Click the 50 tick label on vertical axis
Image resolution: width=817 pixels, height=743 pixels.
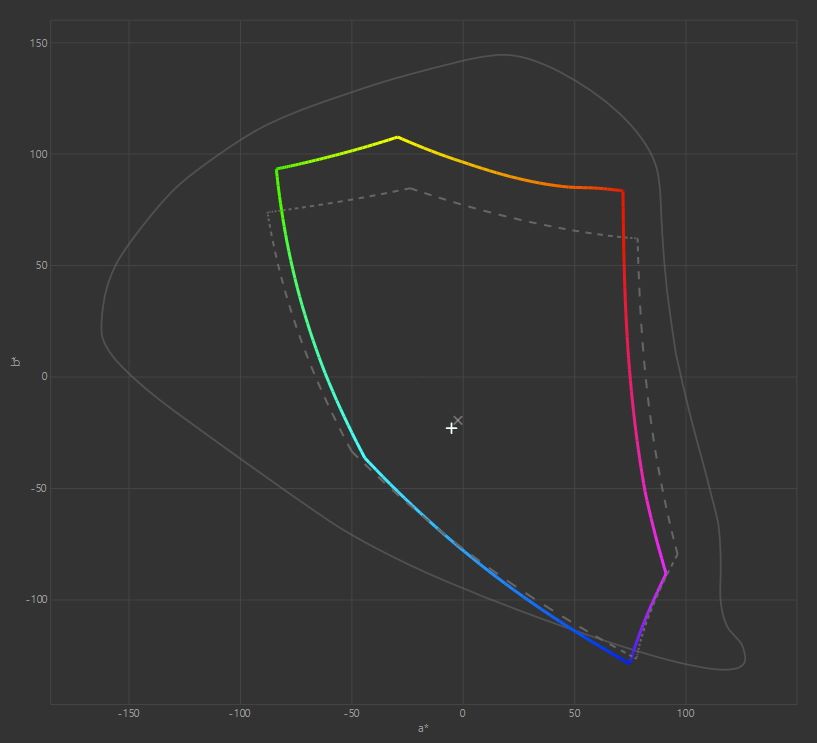[39, 266]
